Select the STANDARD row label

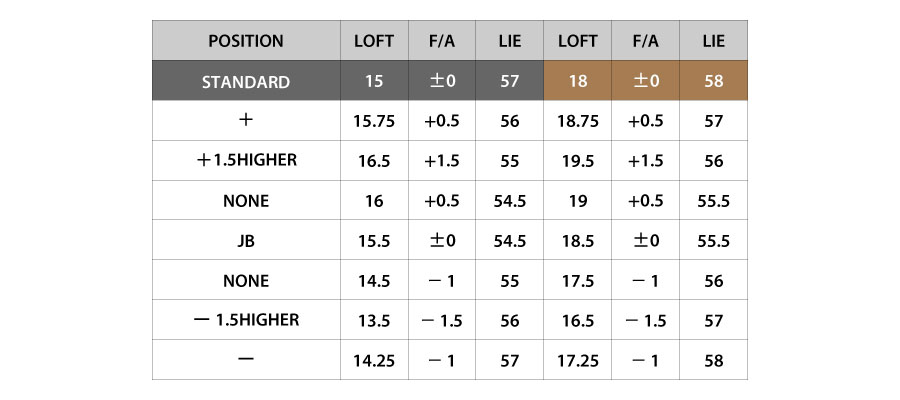245,81
